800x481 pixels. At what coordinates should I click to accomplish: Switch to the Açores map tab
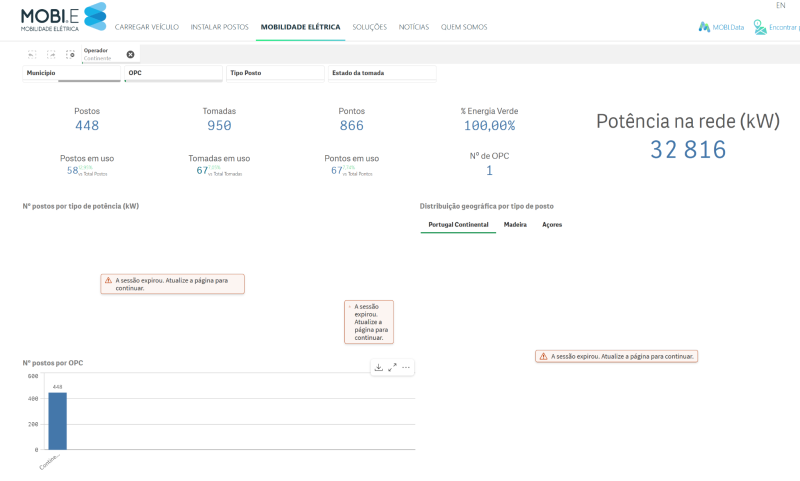(x=552, y=224)
